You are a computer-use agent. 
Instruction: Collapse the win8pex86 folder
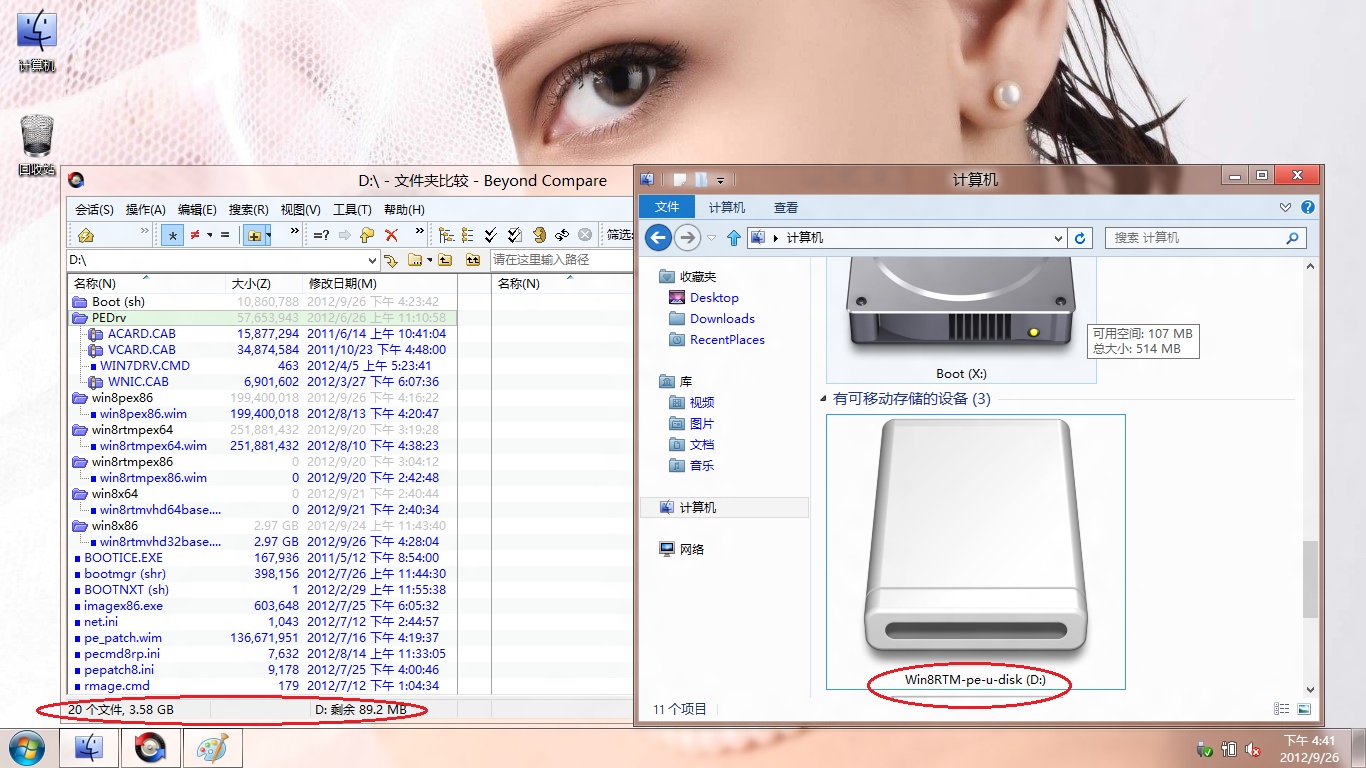tap(79, 398)
